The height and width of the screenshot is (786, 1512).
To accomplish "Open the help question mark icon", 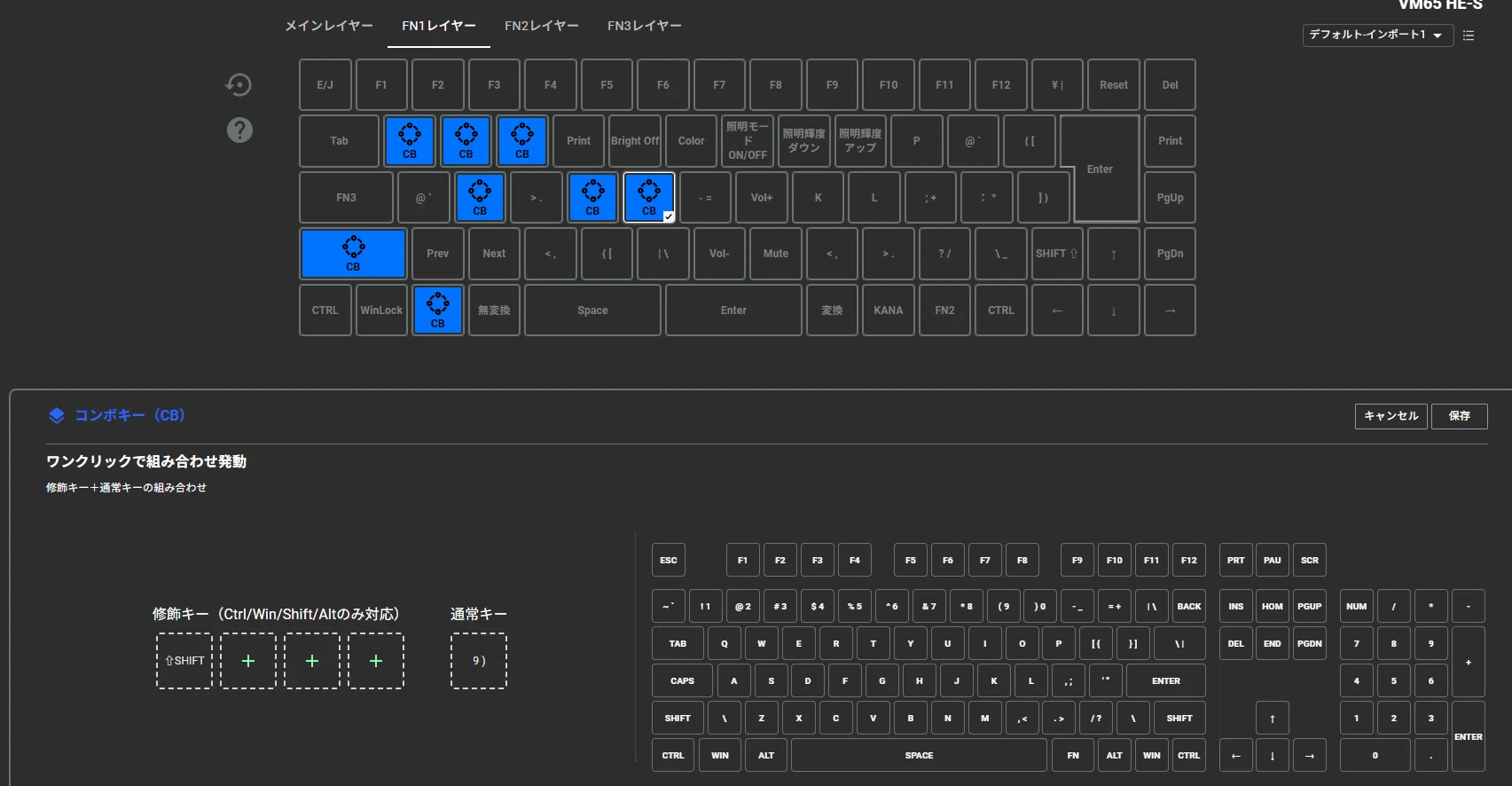I will 239,130.
